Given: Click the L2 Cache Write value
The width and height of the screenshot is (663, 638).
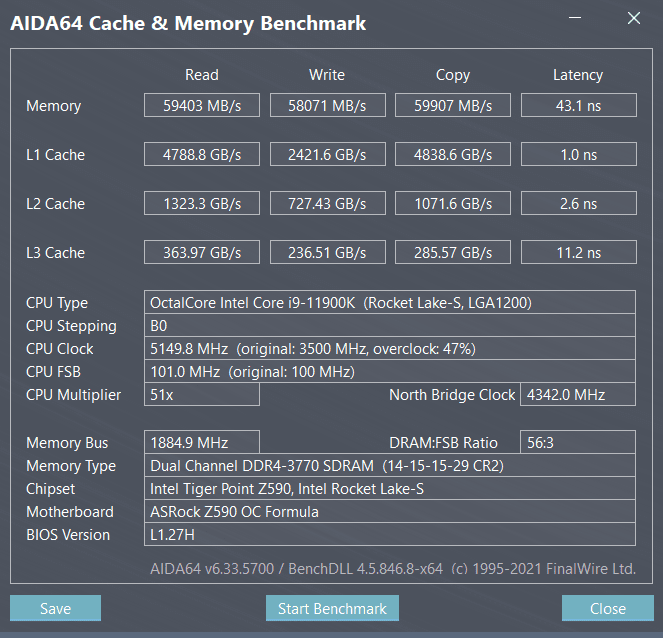Looking at the screenshot, I should click(327, 203).
